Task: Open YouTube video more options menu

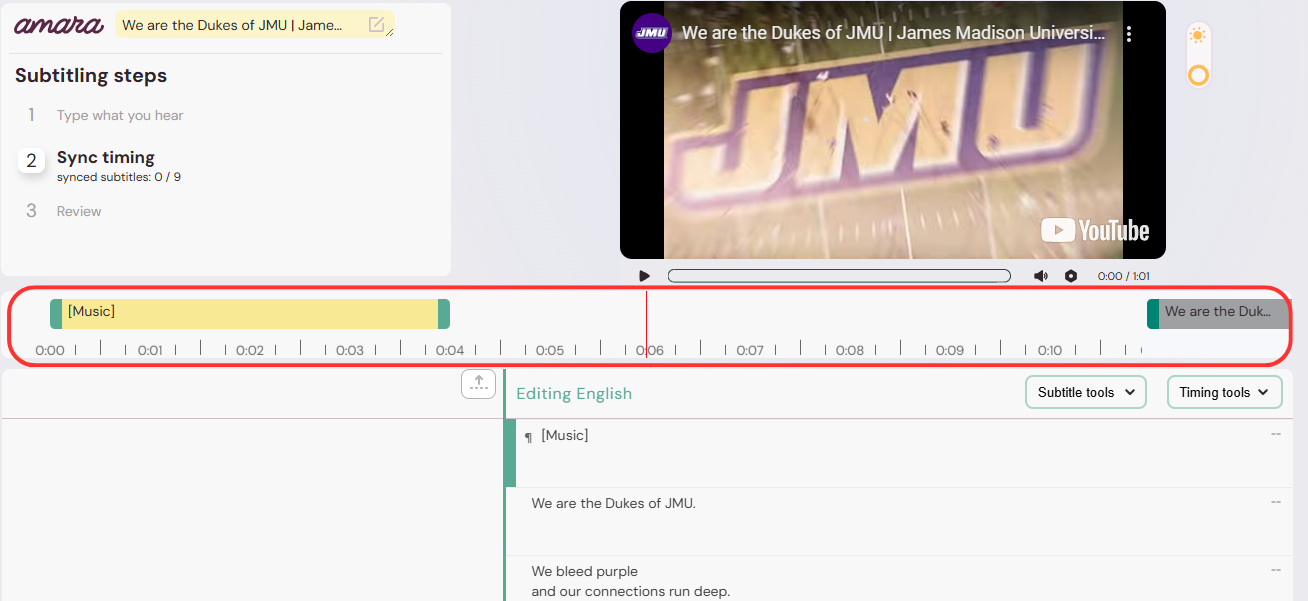Action: pyautogui.click(x=1129, y=34)
